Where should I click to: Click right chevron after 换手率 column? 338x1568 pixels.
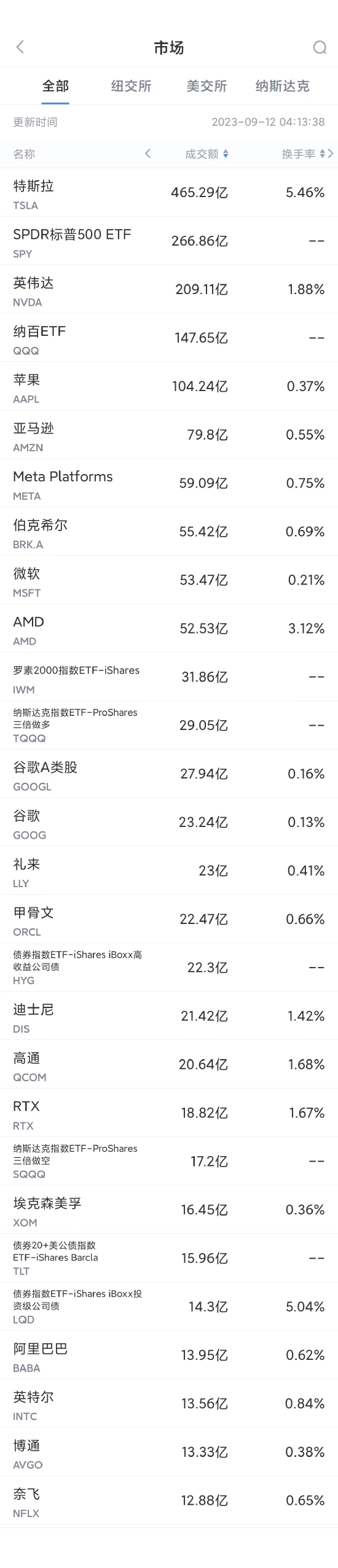(x=331, y=153)
